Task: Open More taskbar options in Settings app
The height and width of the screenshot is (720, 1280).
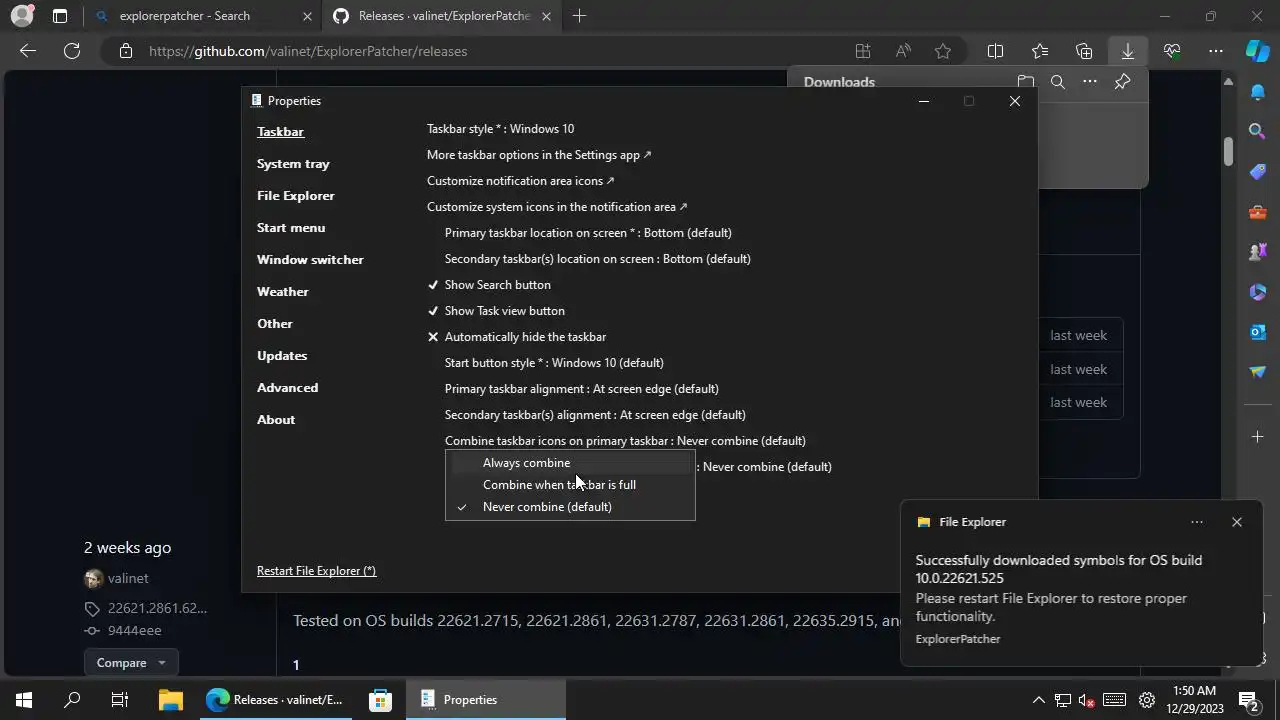Action: [x=539, y=155]
